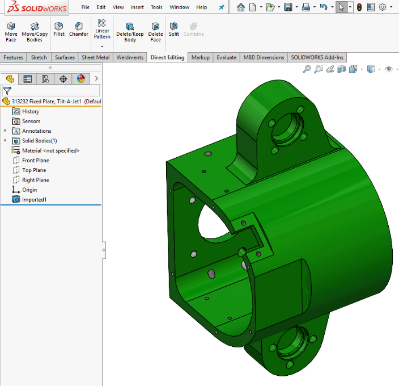Open the Print dropdown arrow

314,7
